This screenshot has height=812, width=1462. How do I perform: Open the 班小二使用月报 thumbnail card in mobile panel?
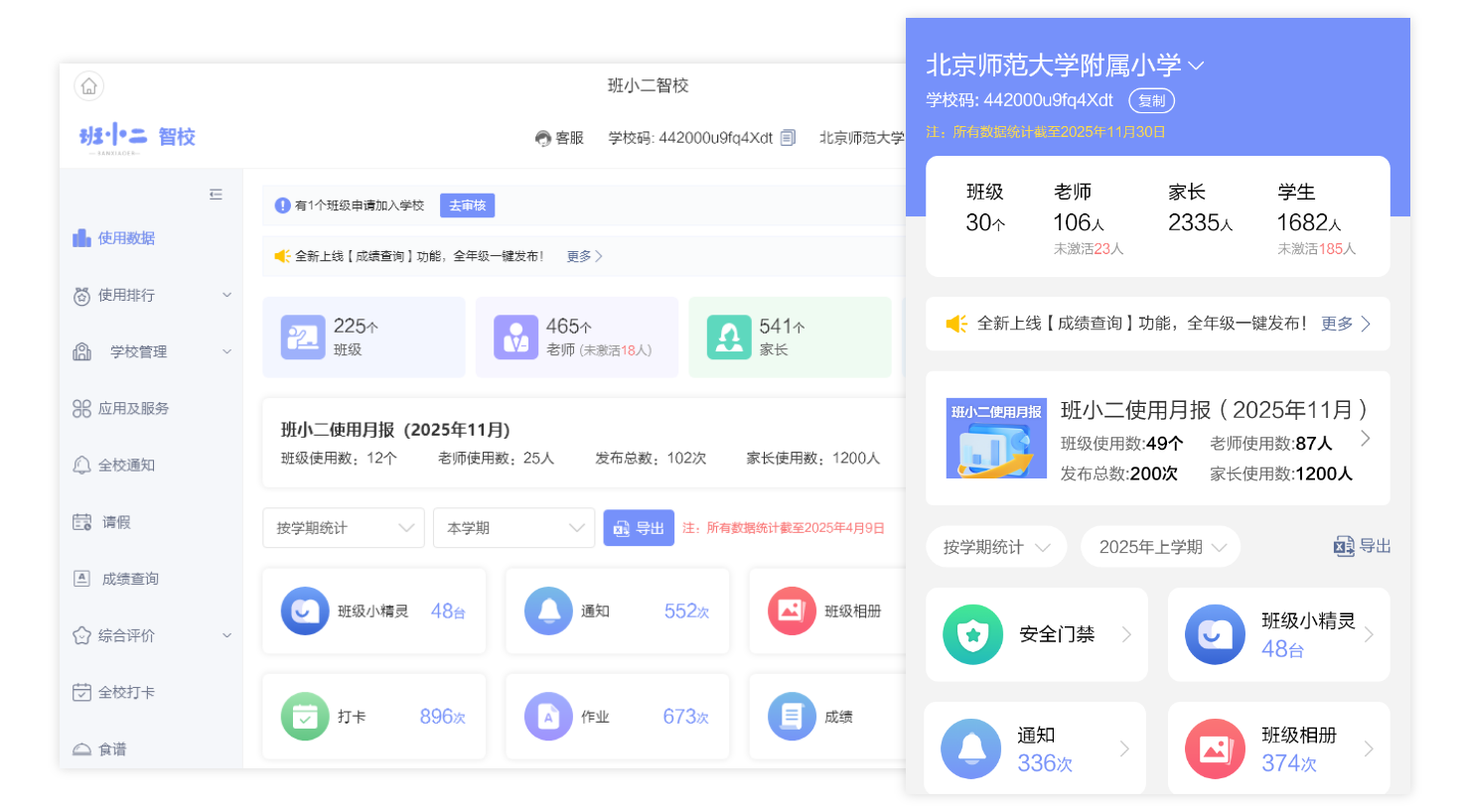coord(996,439)
